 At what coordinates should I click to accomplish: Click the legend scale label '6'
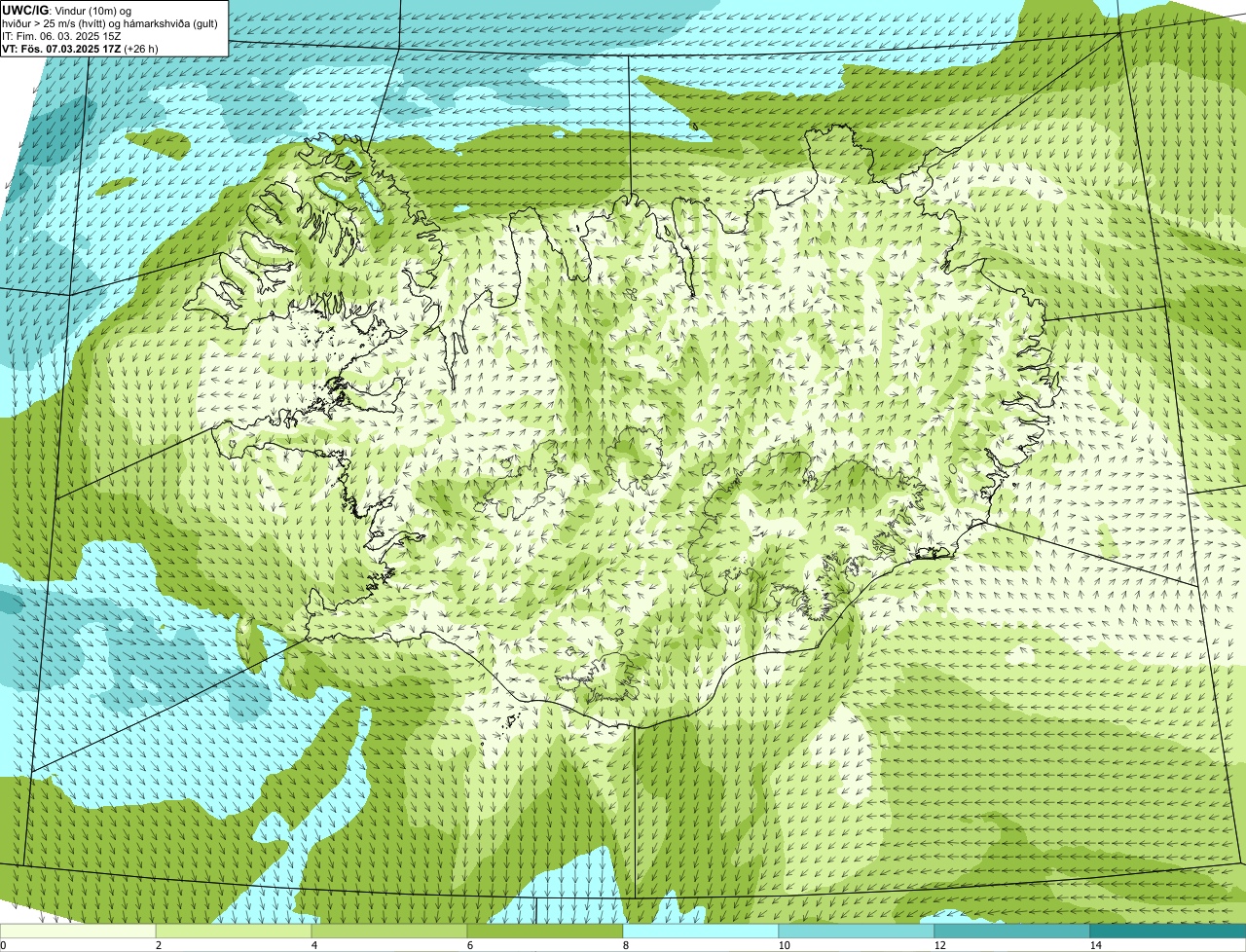469,945
